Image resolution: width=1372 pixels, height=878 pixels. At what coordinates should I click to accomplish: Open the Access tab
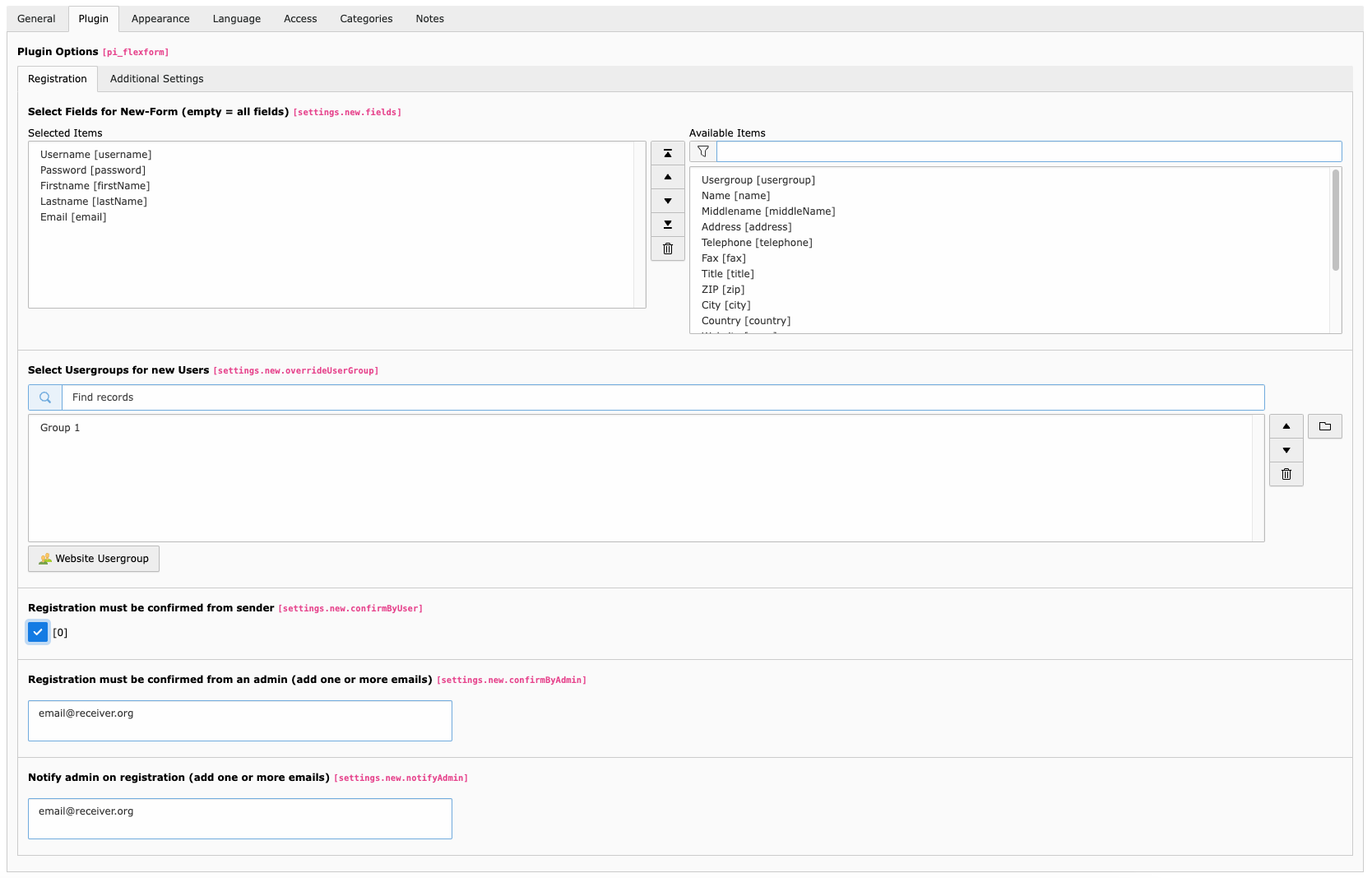point(300,19)
